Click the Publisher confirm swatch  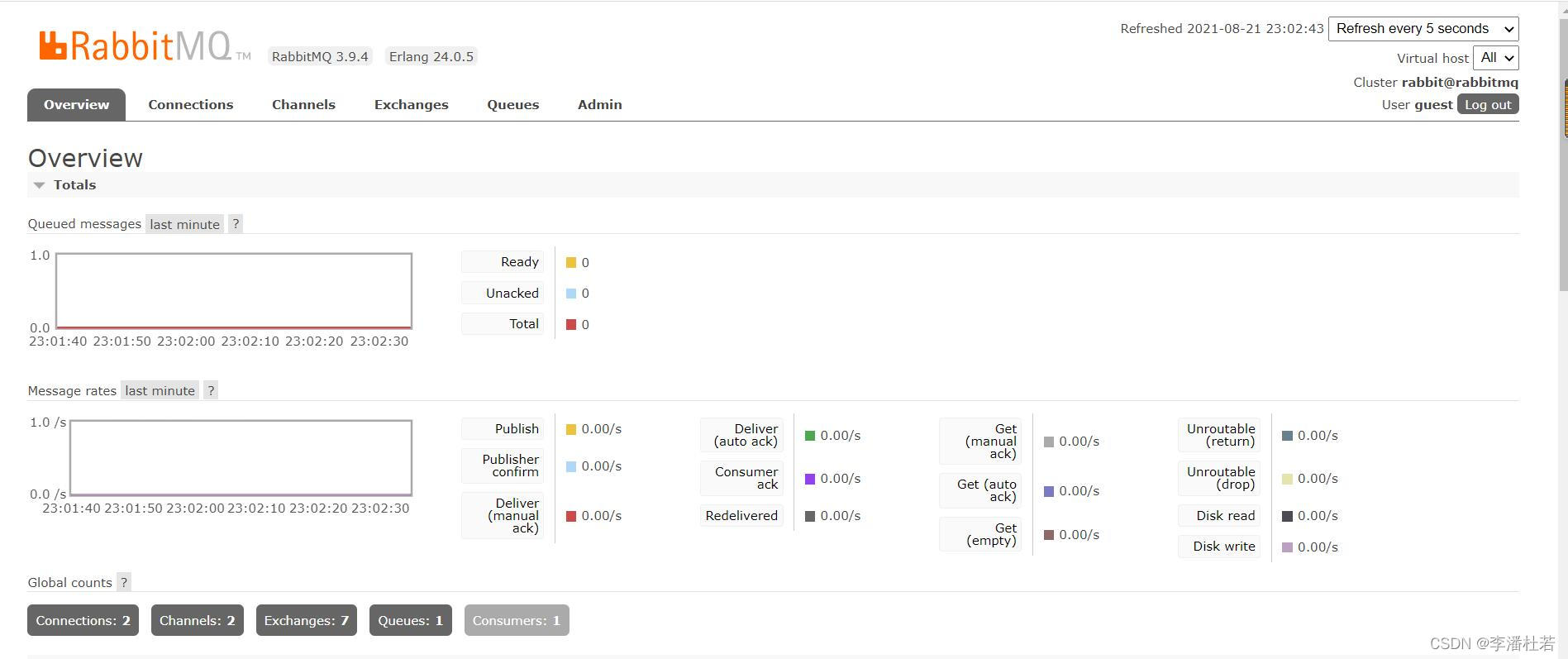(x=571, y=467)
